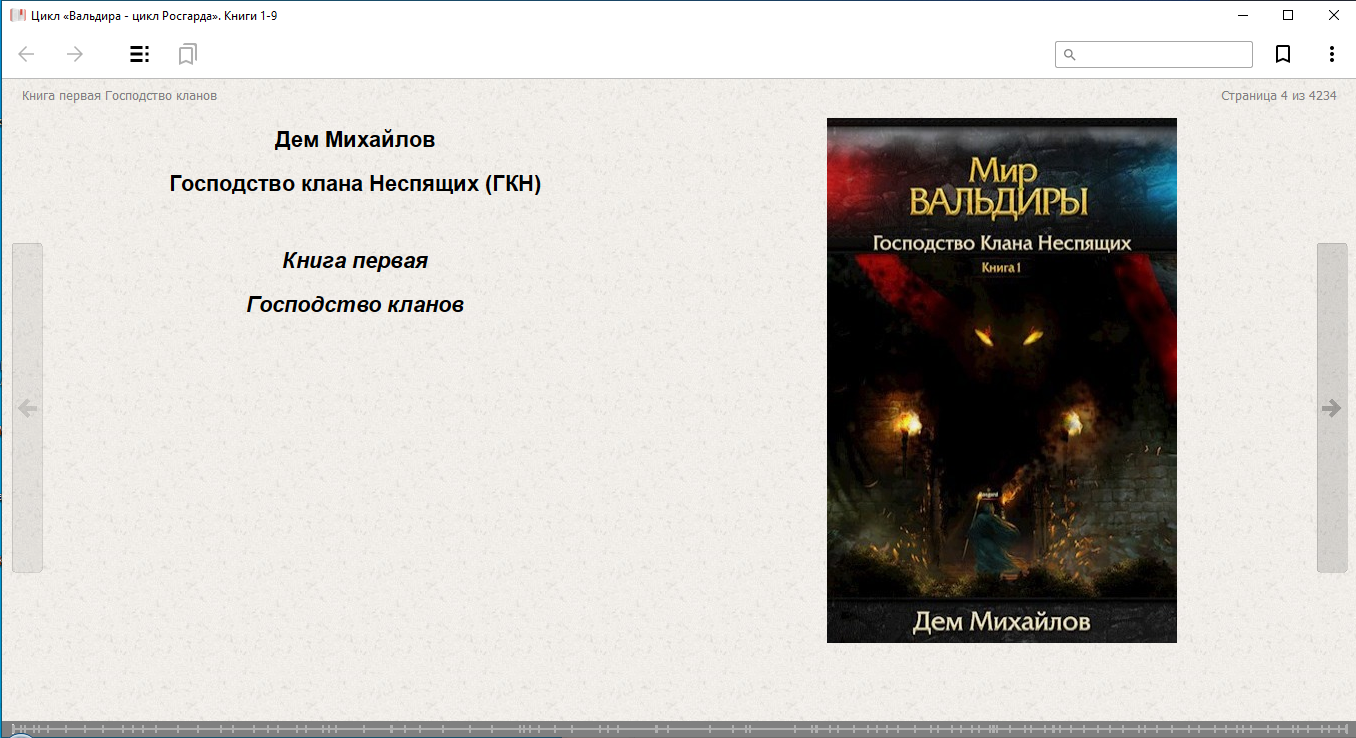Viewport: 1356px width, 738px height.
Task: Click the forward navigation arrow in toolbar
Action: [x=75, y=54]
